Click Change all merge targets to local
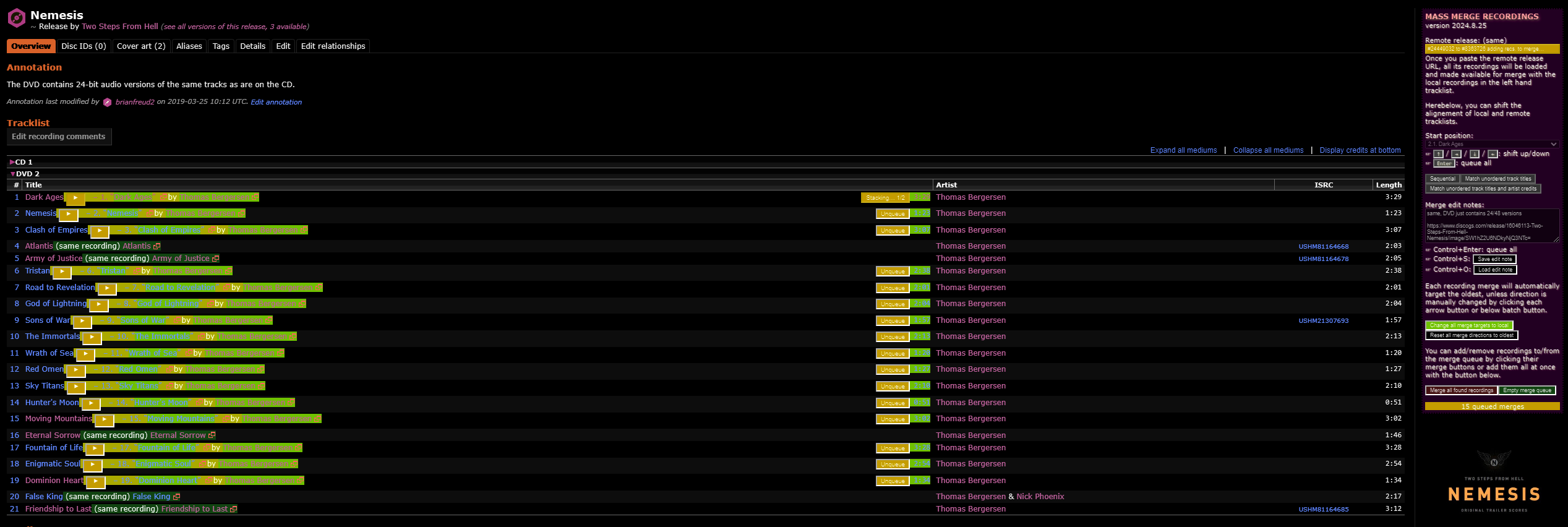Screen dimensions: 1568x527 [x=1468, y=325]
